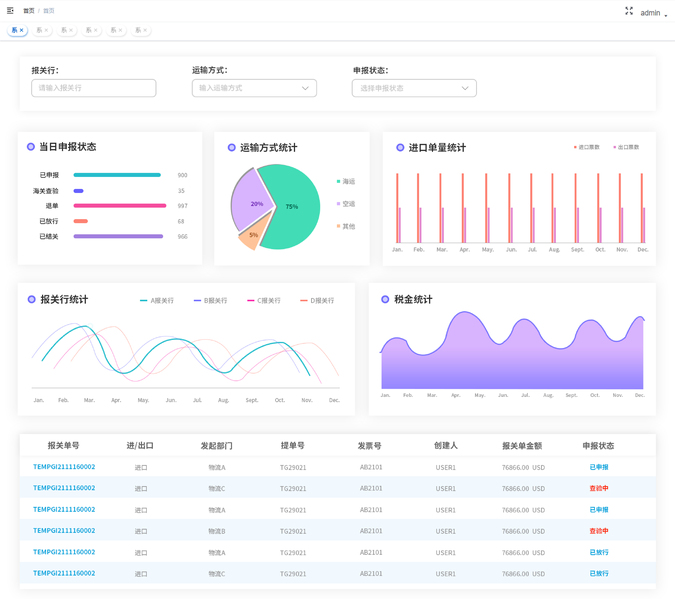Toggle the D报关行 series legend
Screen dimensions: 675x600
pos(317,300)
